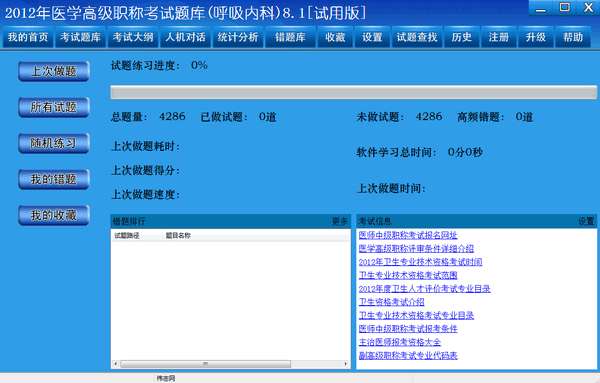This screenshot has height=383, width=600.
Task: Switch to the 统计分析 tab
Action: click(x=238, y=37)
